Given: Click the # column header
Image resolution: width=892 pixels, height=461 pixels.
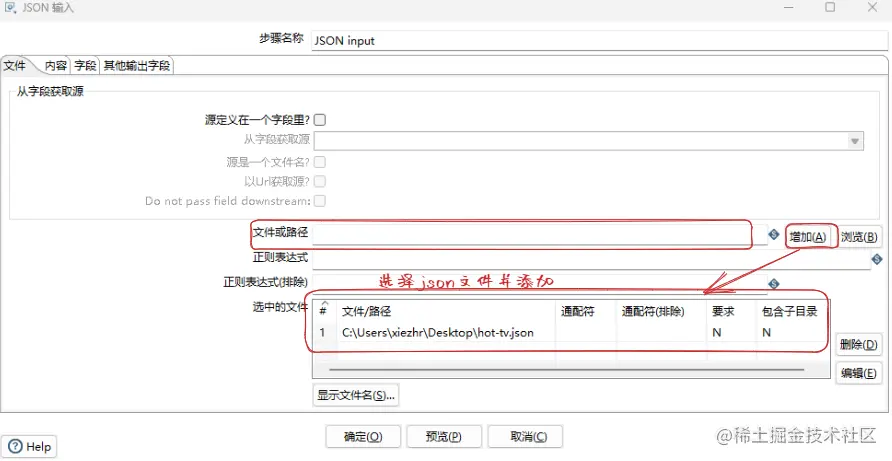Looking at the screenshot, I should pos(323,311).
